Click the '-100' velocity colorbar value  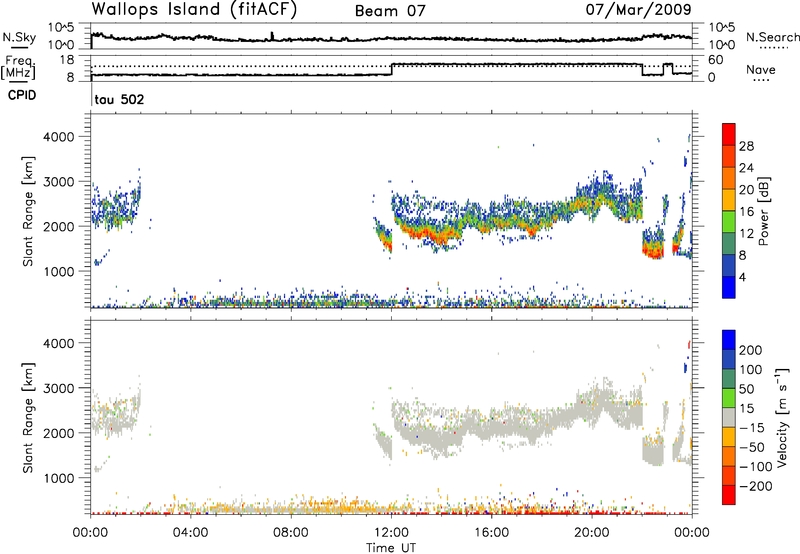pos(756,467)
